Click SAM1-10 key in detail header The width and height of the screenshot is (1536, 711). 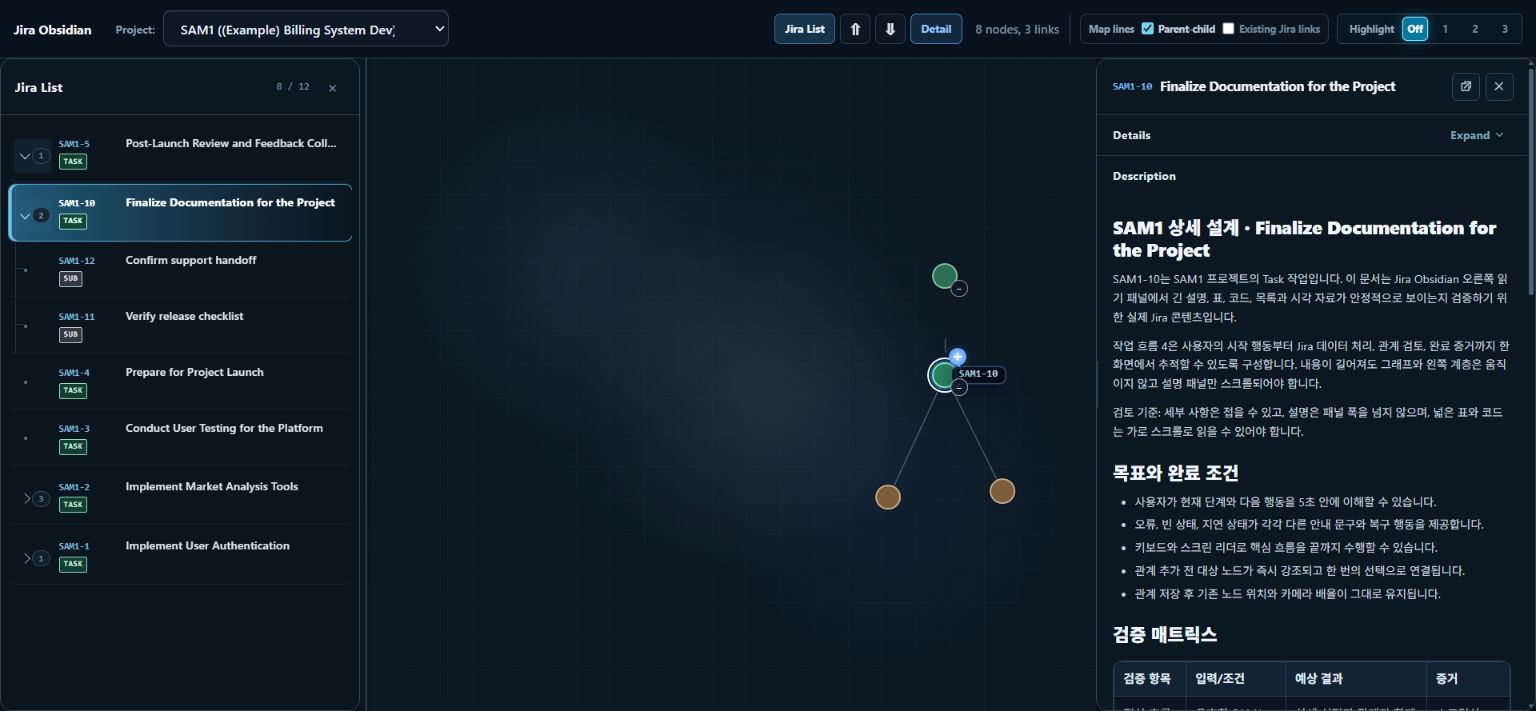coord(1132,87)
